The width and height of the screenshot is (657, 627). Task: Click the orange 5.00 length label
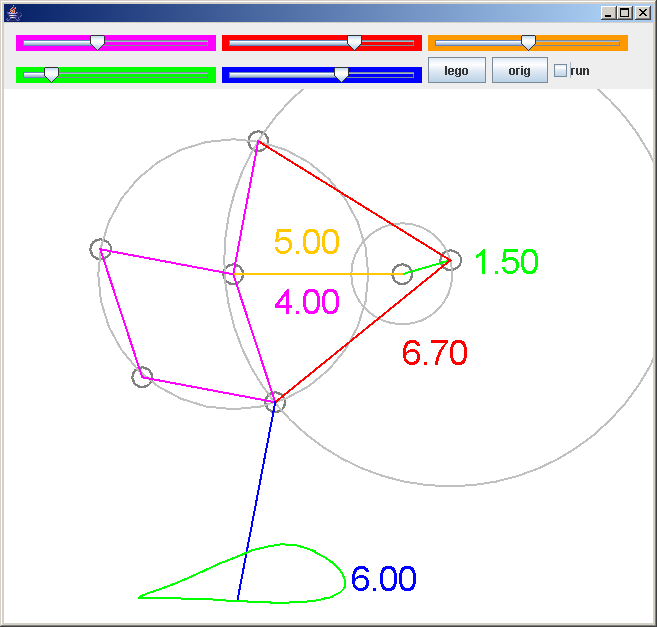[x=307, y=242]
